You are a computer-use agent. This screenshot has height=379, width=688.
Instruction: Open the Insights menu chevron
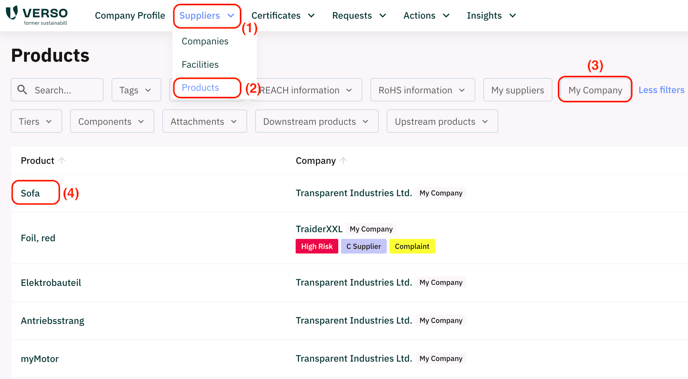point(512,16)
